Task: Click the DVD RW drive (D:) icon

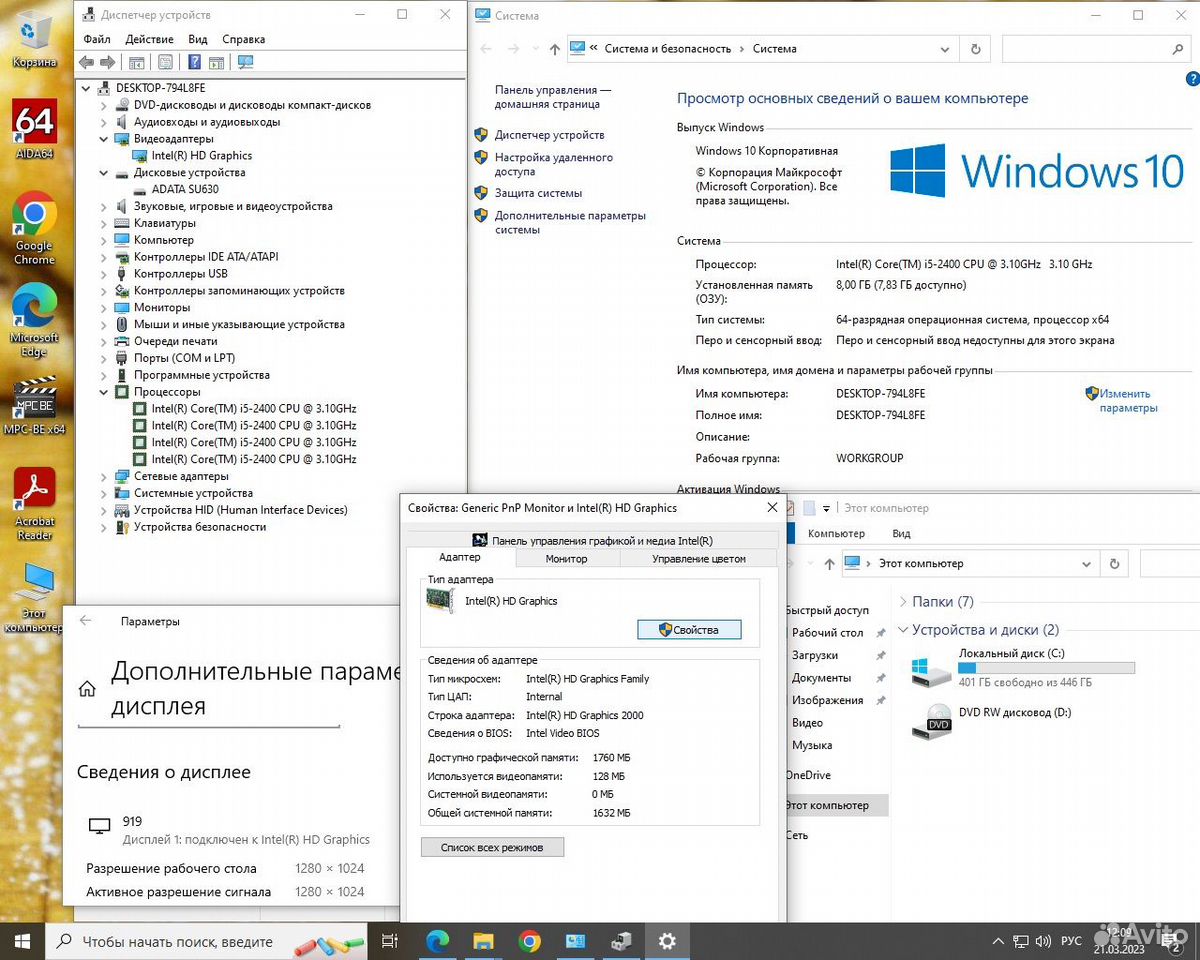Action: [x=932, y=720]
